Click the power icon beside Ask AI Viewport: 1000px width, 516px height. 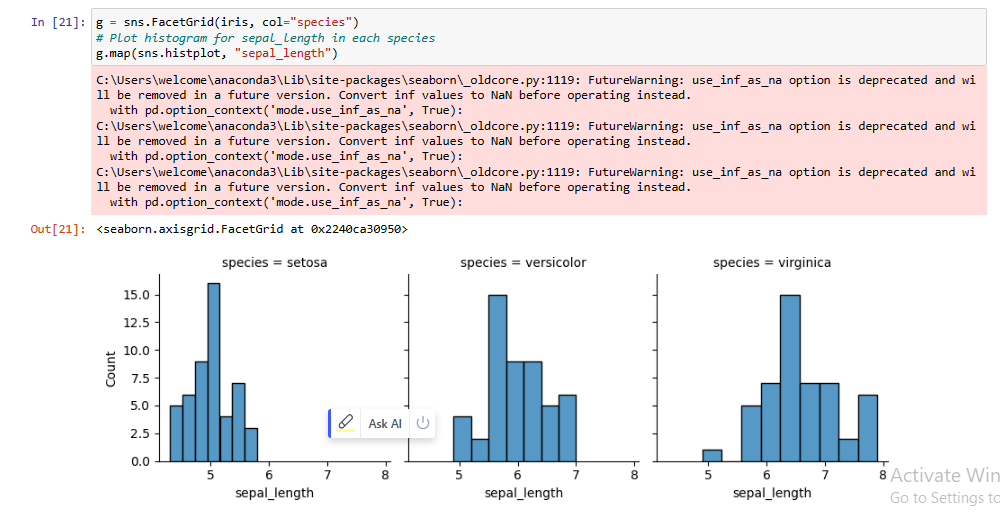tap(423, 423)
